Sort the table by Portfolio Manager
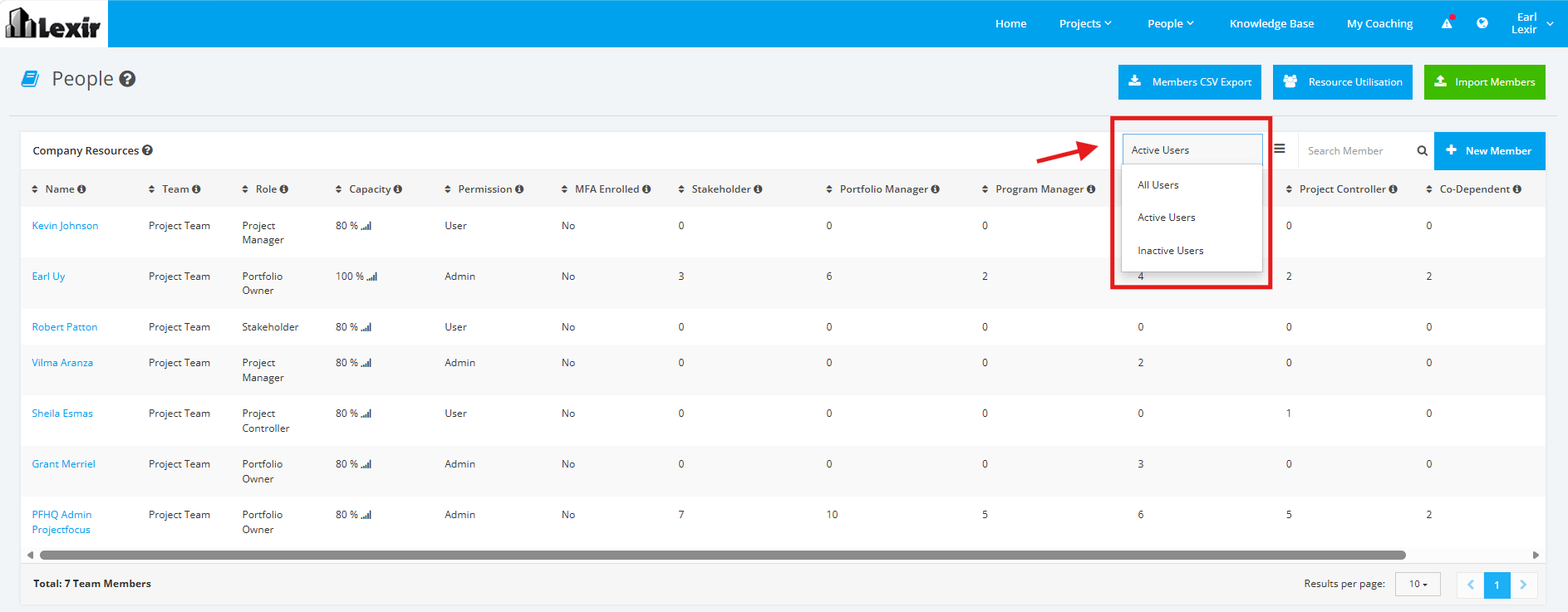Image resolution: width=1568 pixels, height=612 pixels. point(829,189)
